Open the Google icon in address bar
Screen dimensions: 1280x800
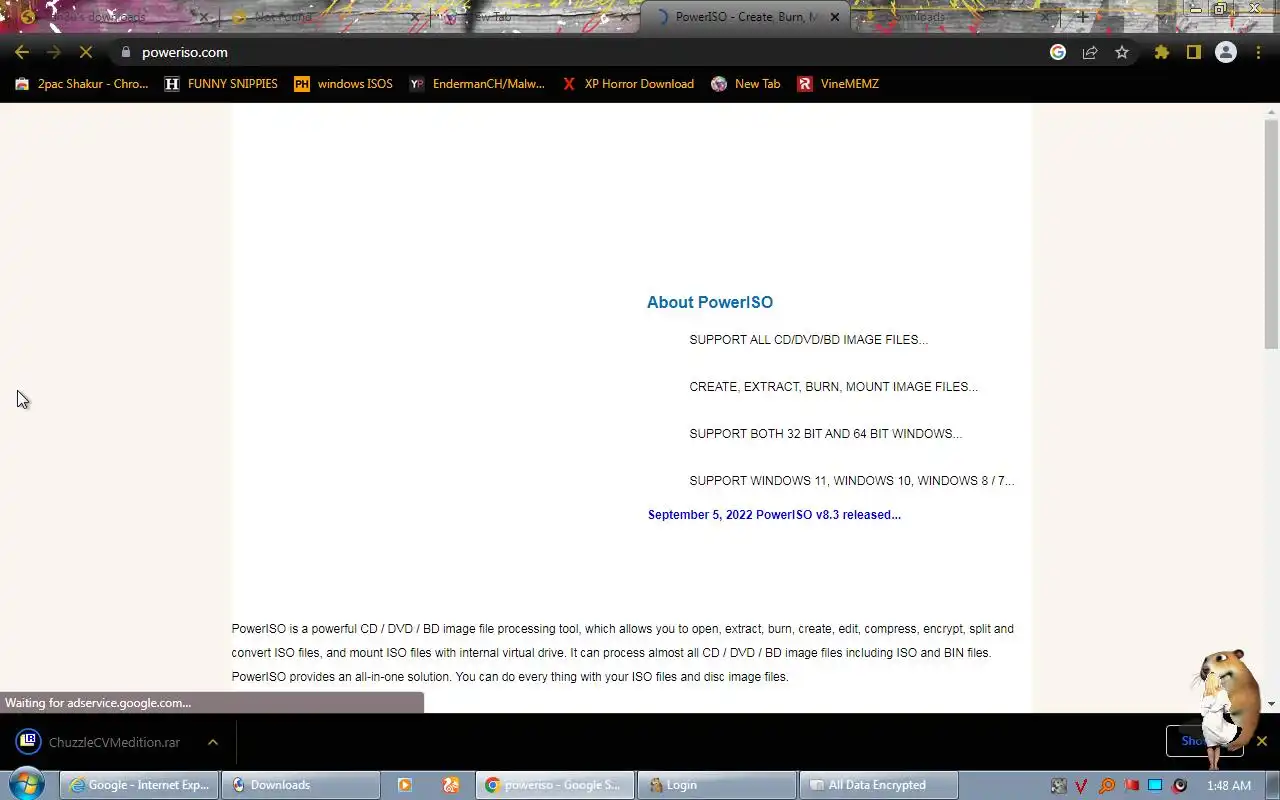(x=1058, y=52)
